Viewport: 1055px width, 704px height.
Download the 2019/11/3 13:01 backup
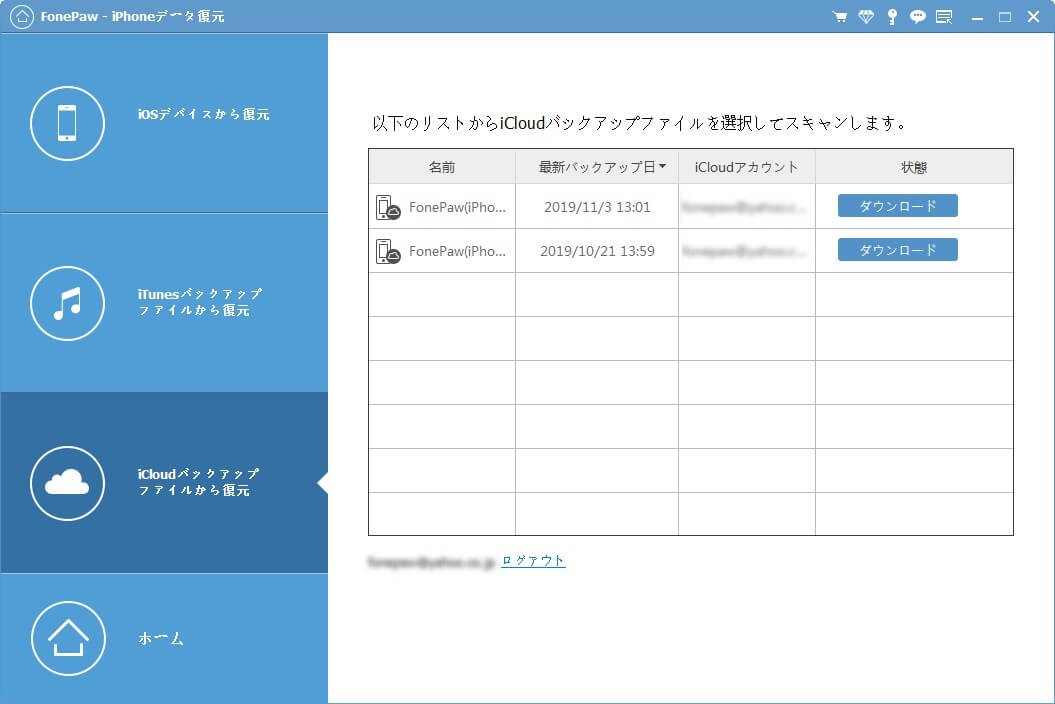898,206
